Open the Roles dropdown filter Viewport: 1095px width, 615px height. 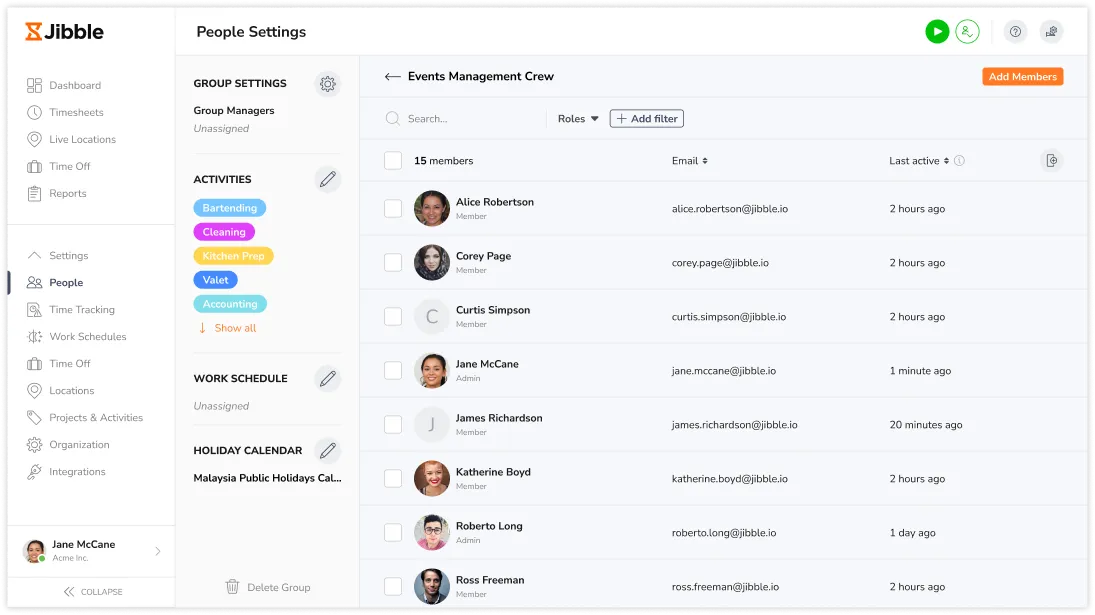point(578,119)
